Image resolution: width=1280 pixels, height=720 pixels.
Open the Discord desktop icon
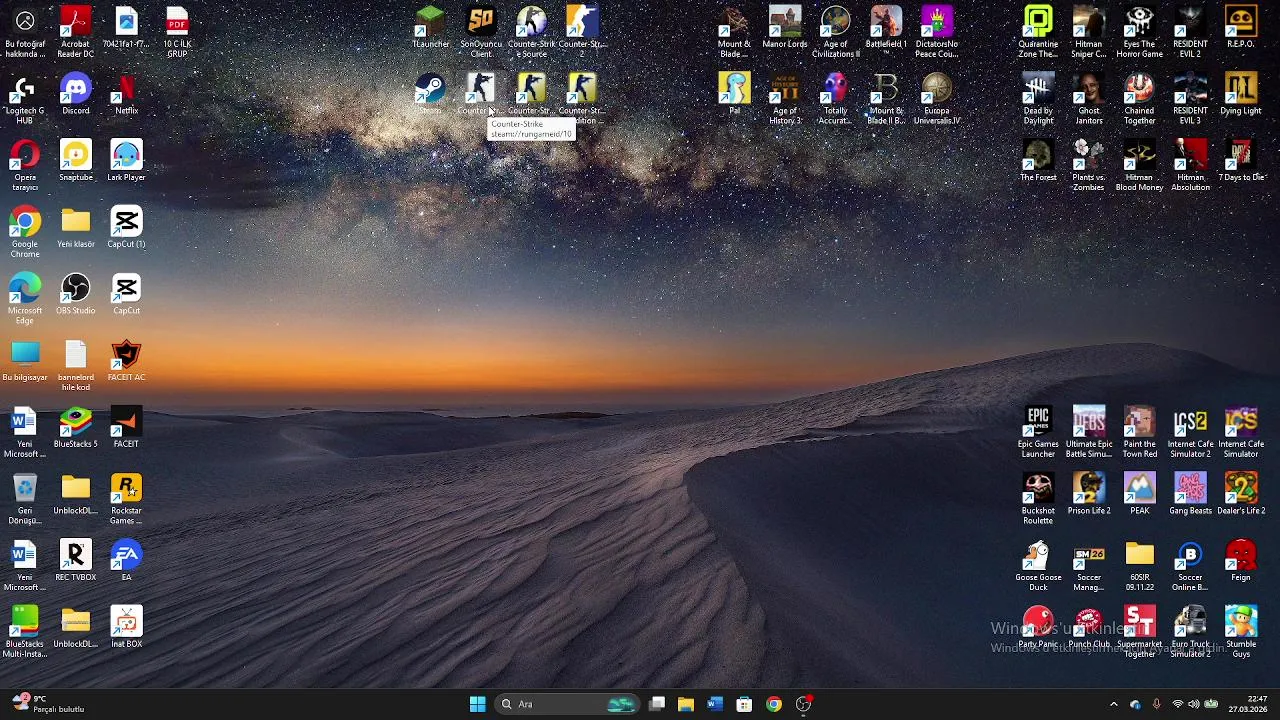pyautogui.click(x=75, y=94)
